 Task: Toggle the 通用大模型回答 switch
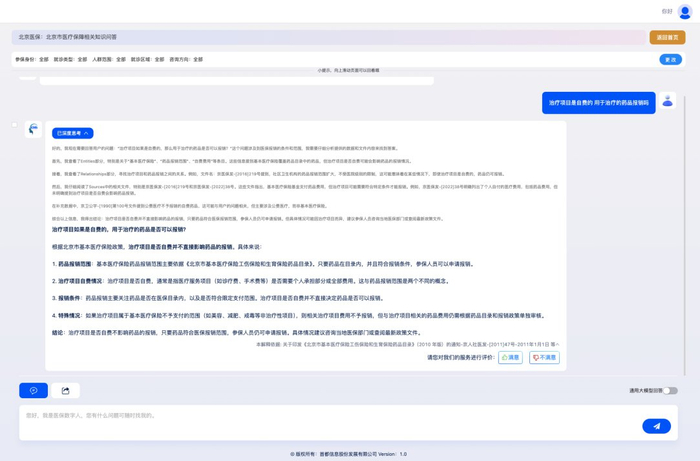(x=670, y=390)
